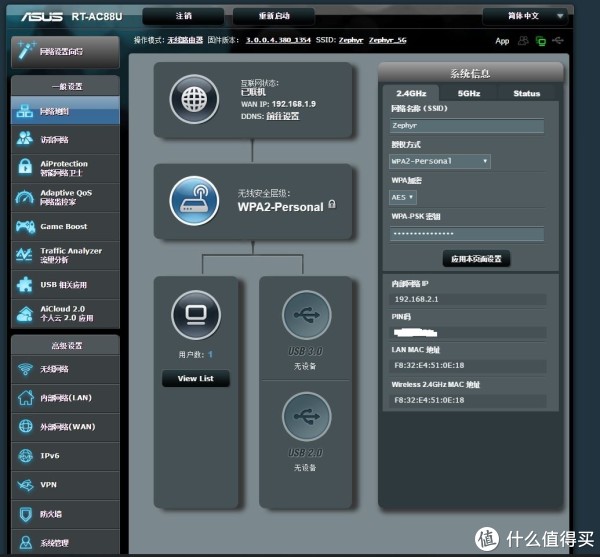This screenshot has height=557, width=600.
Task: Open the firewall shield icon
Action: point(26,514)
